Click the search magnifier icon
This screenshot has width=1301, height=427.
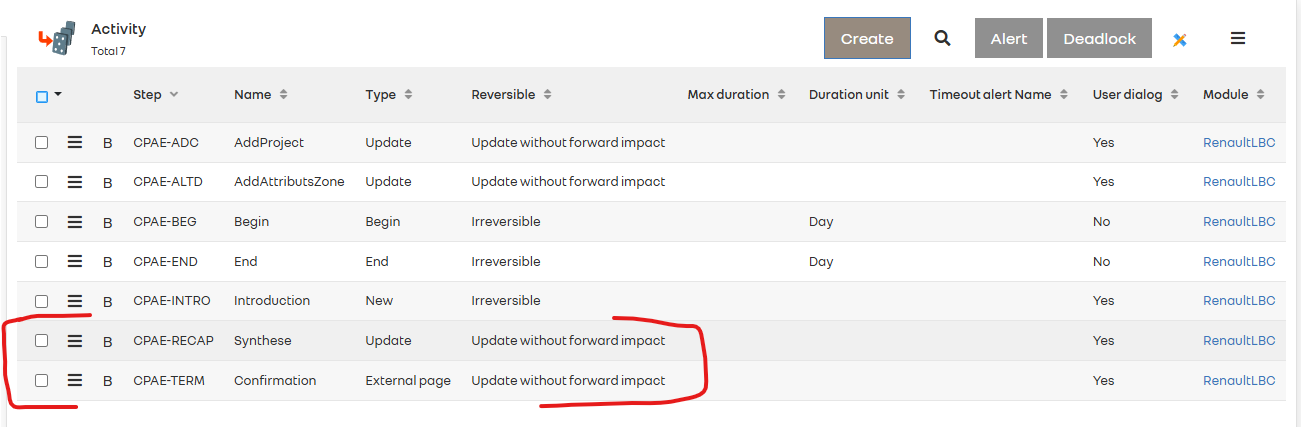click(942, 38)
